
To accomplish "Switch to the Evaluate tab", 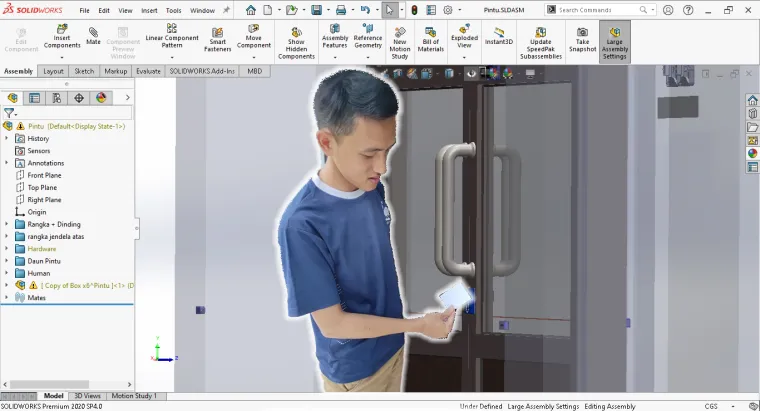I will 148,72.
